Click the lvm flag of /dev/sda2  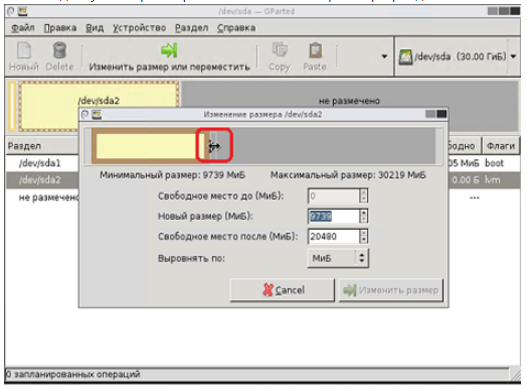pos(492,180)
